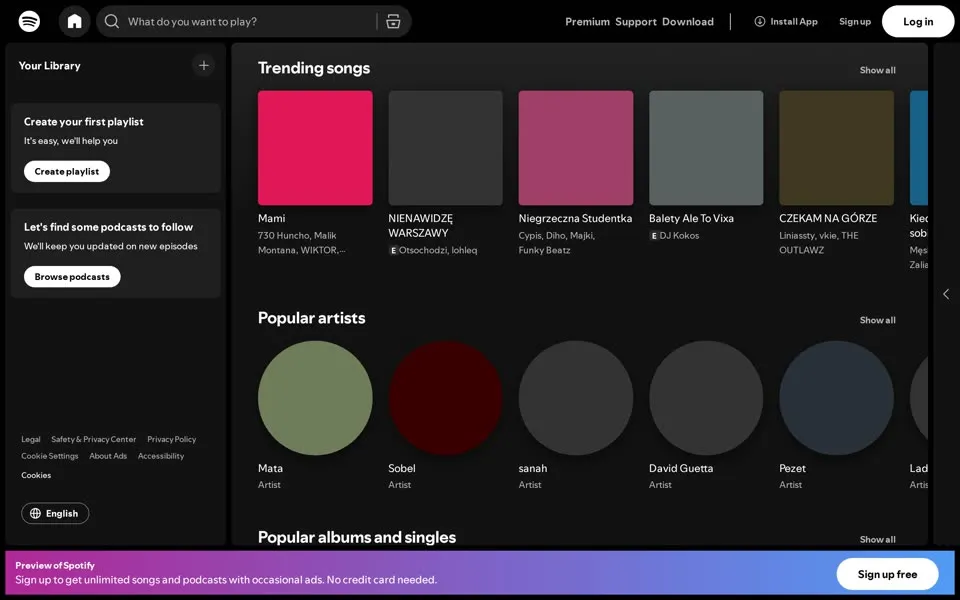This screenshot has height=600, width=960.
Task: Click Browse podcasts button
Action: click(x=72, y=277)
